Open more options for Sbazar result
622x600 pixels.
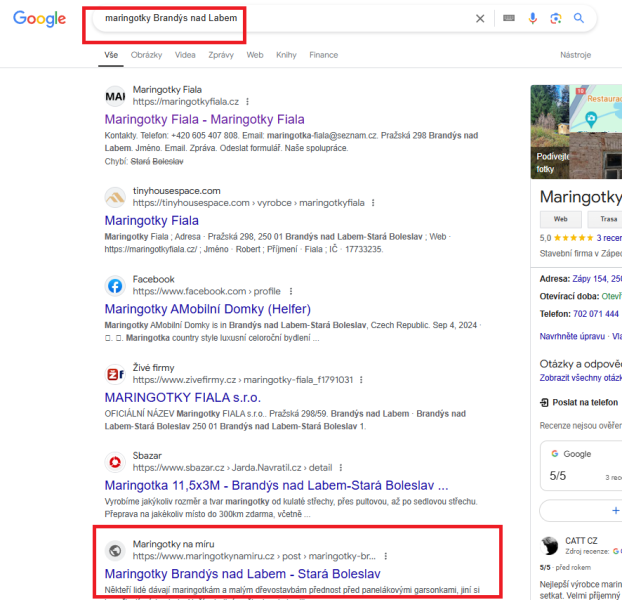[x=341, y=468]
